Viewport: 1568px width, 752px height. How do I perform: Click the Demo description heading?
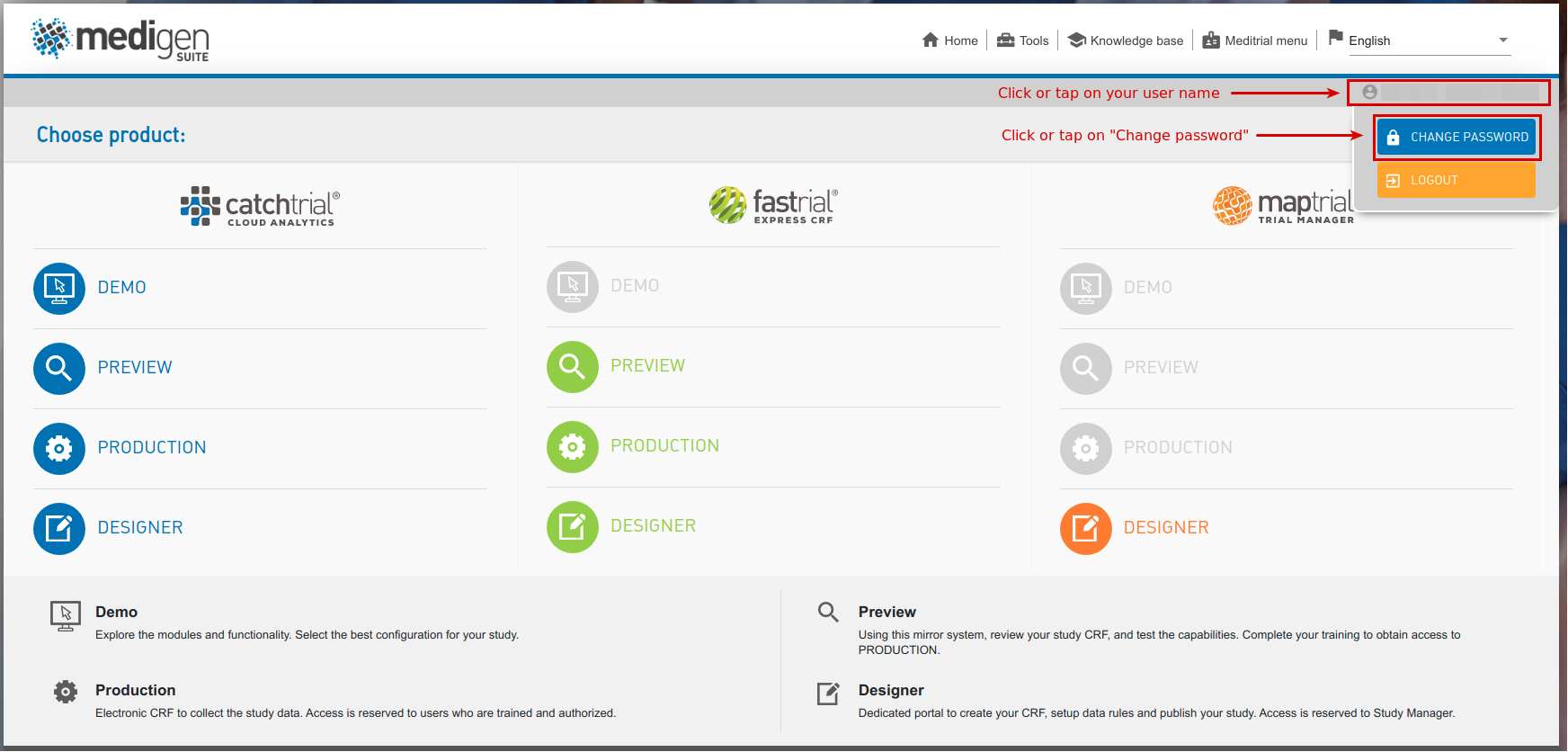[117, 612]
